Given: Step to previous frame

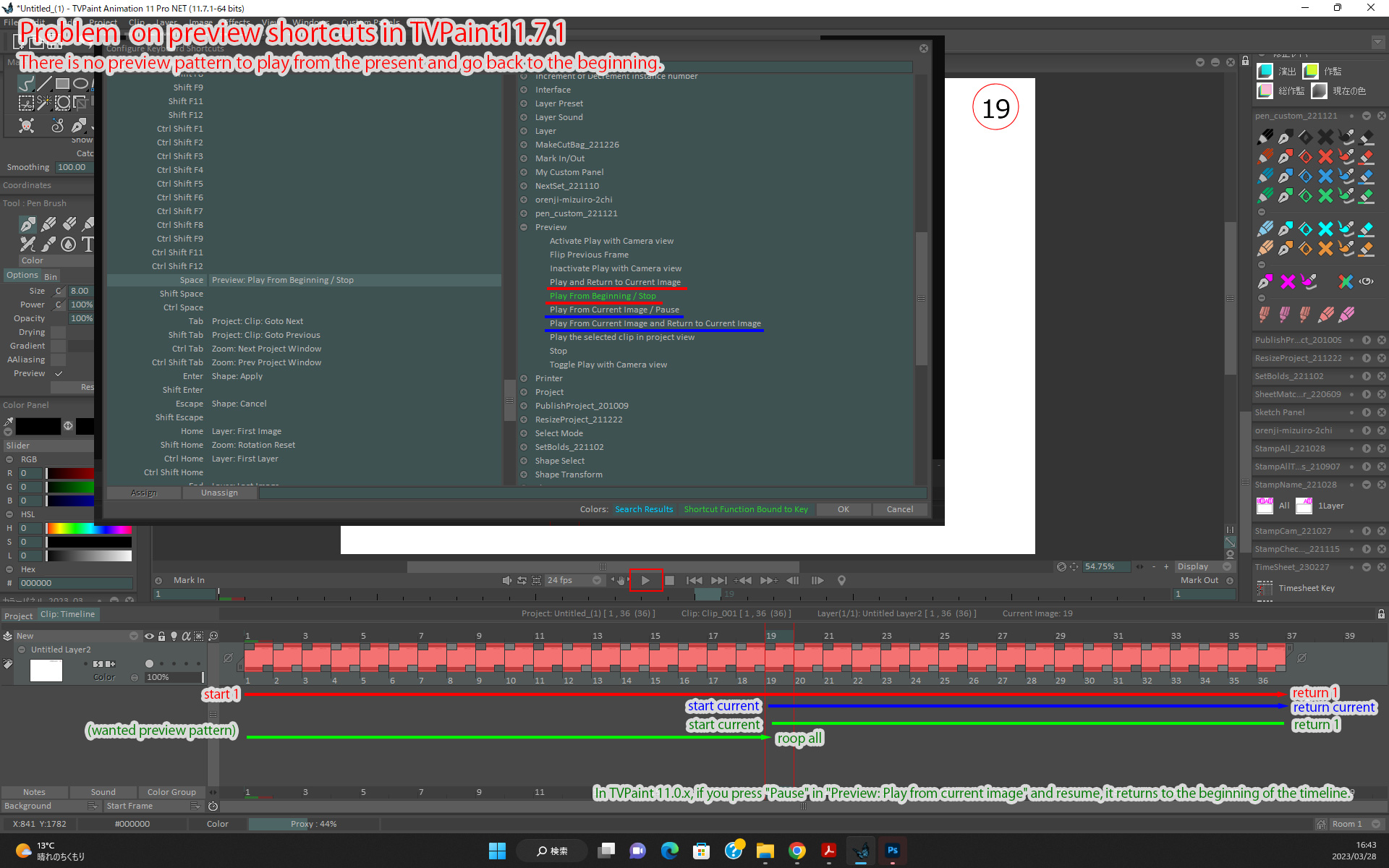Looking at the screenshot, I should click(793, 580).
